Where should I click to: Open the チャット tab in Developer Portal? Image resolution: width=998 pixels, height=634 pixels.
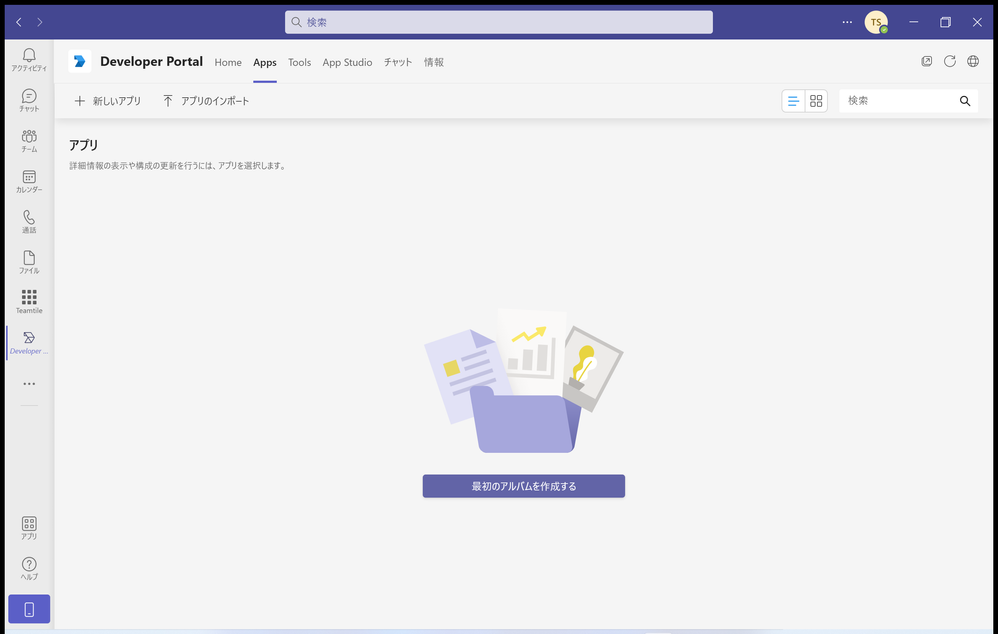point(398,62)
